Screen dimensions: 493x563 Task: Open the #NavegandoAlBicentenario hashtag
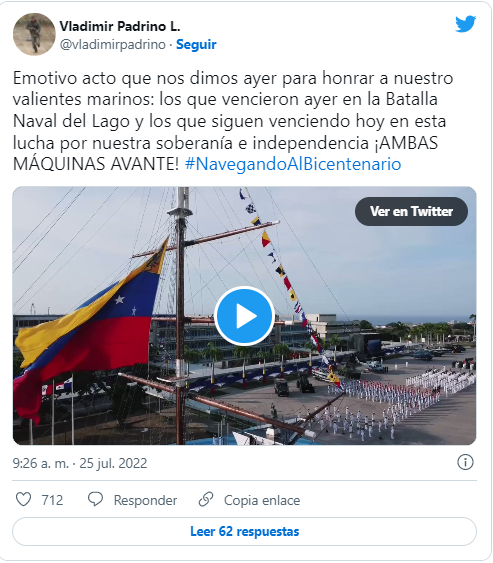pyautogui.click(x=293, y=164)
